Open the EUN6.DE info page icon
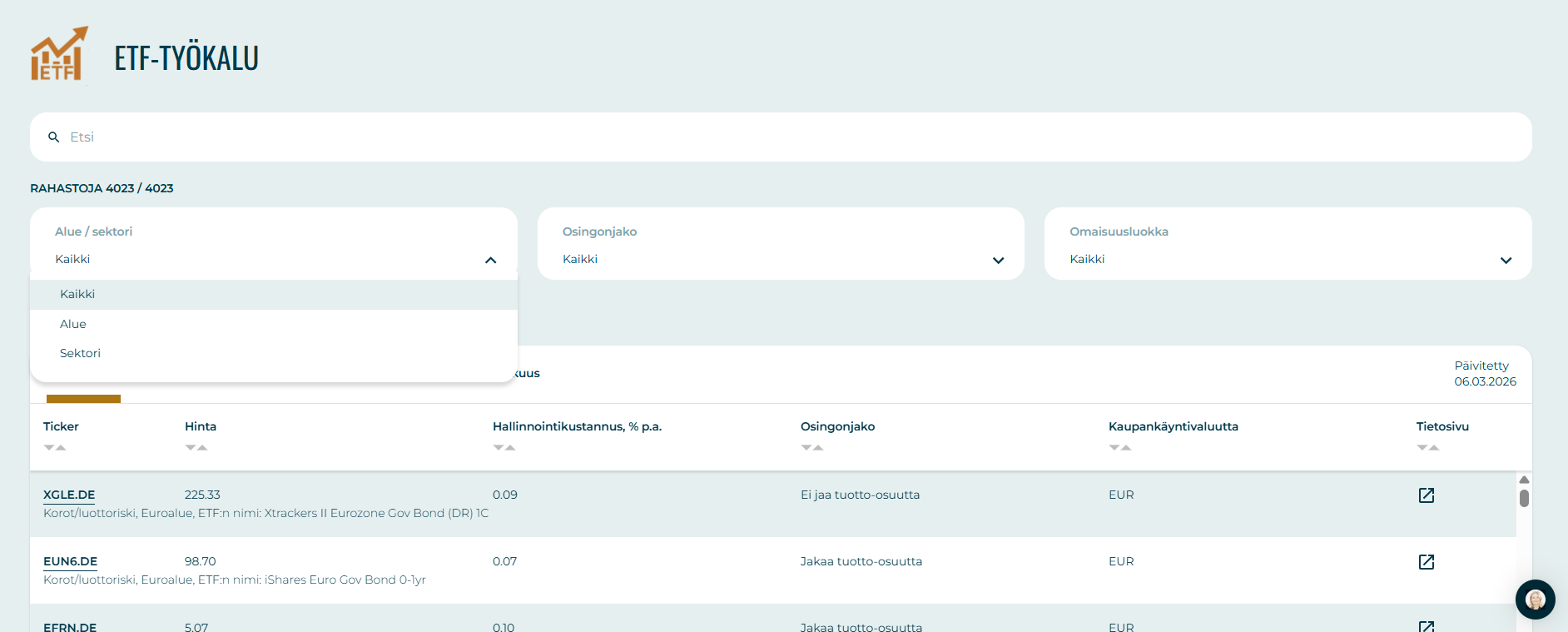Image resolution: width=1568 pixels, height=632 pixels. (x=1426, y=562)
